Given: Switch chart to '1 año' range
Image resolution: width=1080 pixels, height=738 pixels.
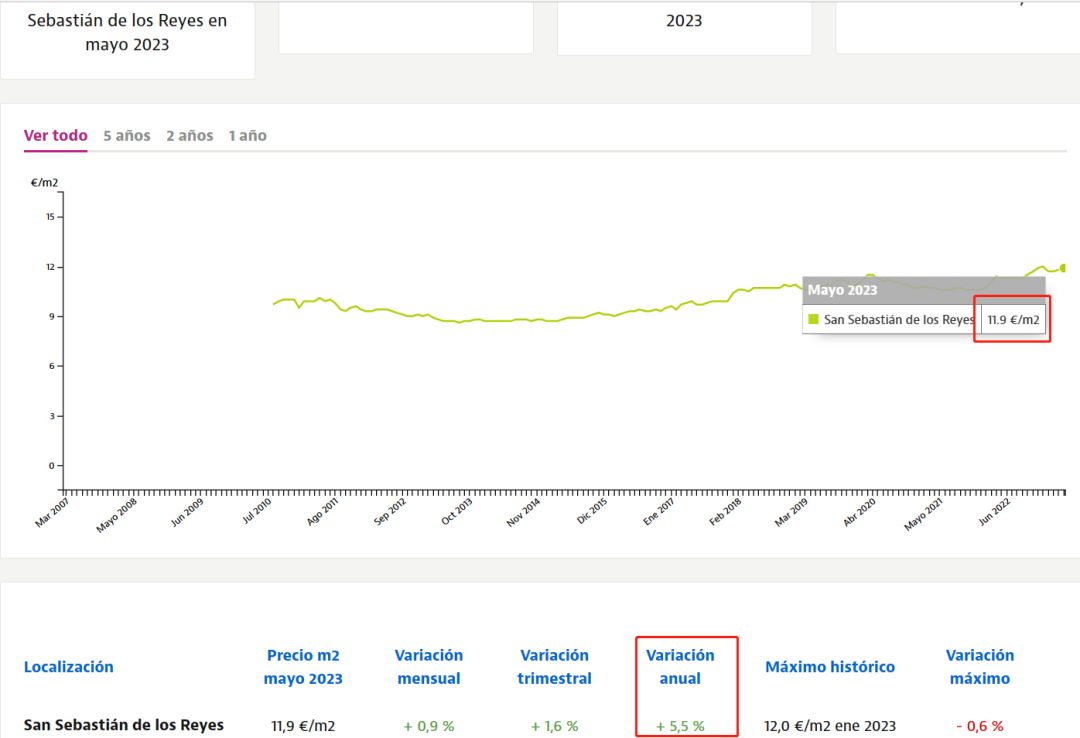Looking at the screenshot, I should [248, 136].
